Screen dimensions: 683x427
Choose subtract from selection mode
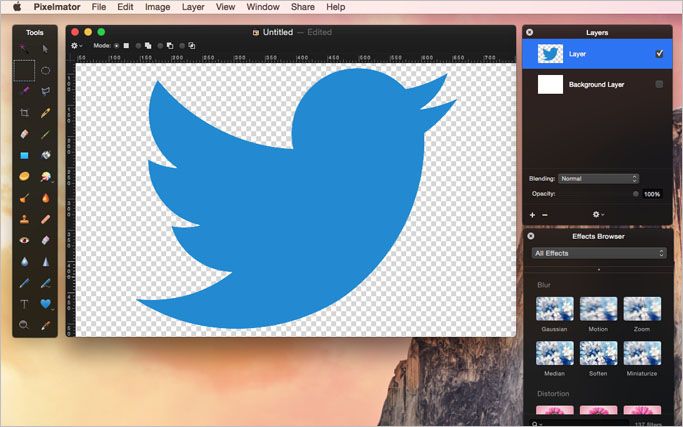[x=160, y=46]
